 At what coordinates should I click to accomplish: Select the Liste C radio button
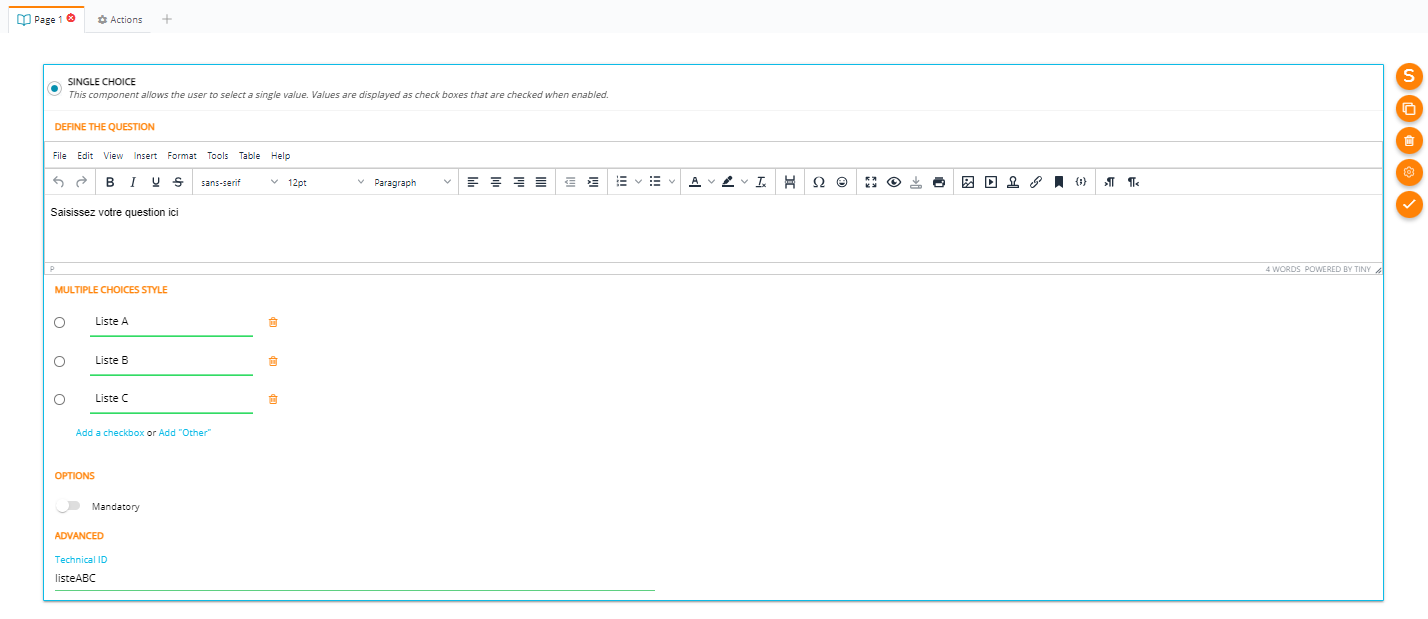click(59, 400)
